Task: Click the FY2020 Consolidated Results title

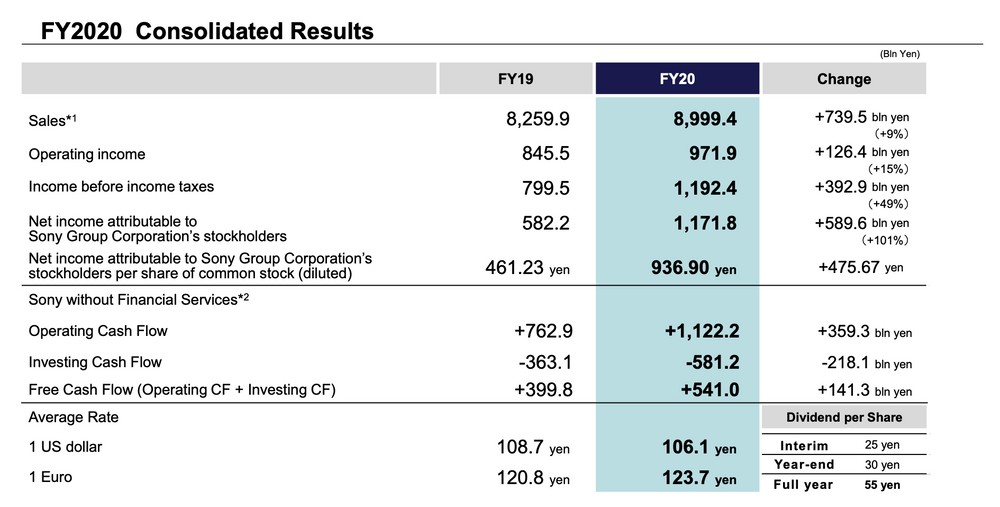Action: point(207,31)
